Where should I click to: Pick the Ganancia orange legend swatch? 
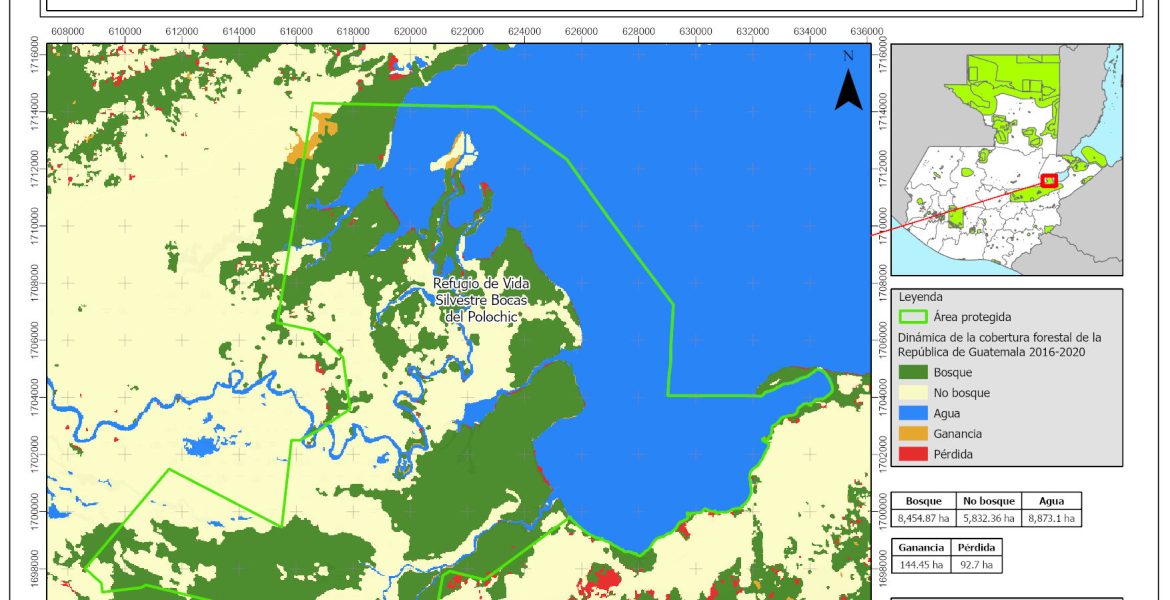coord(913,433)
